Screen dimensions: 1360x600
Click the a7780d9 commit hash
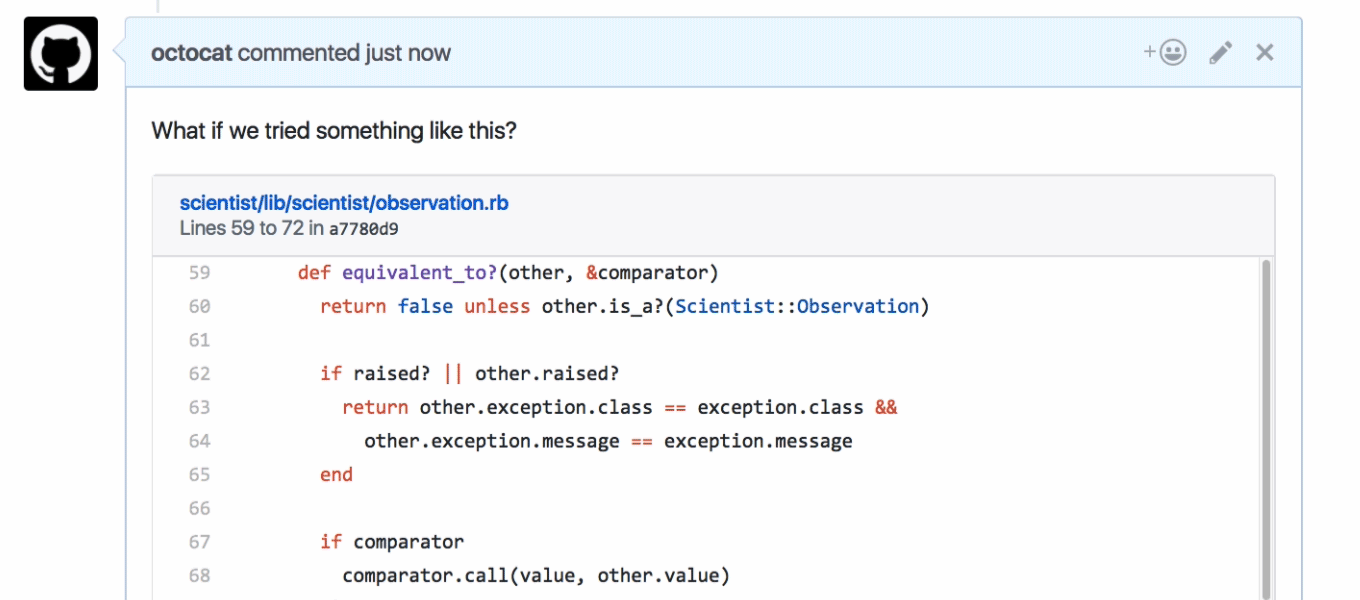364,229
